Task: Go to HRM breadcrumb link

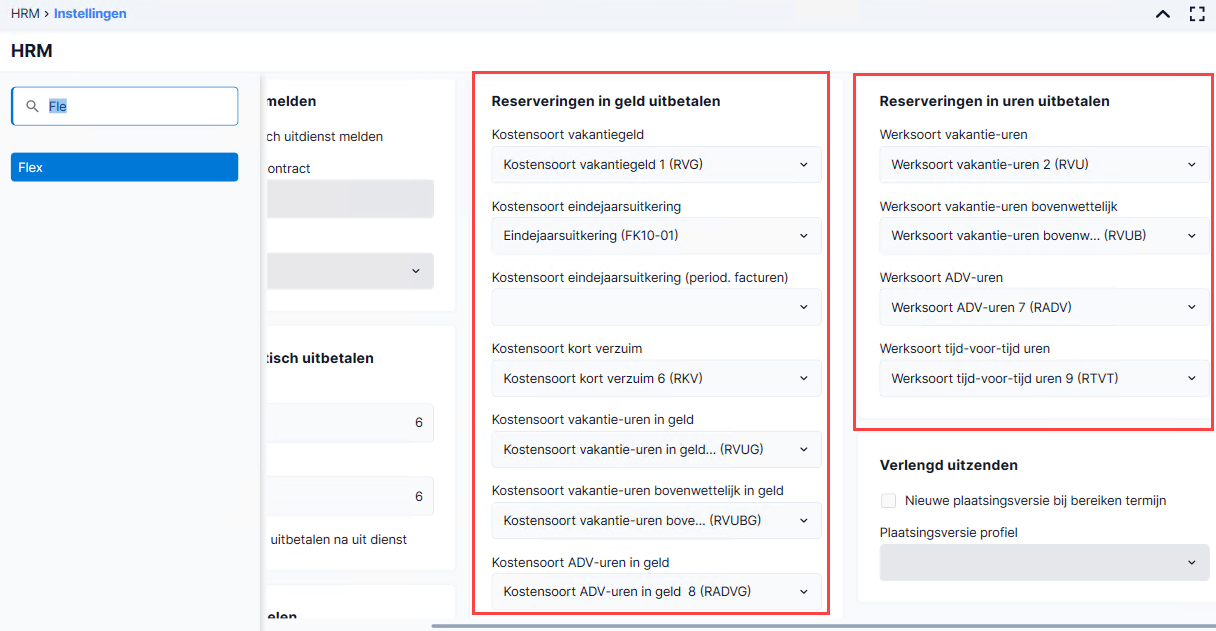Action: tap(25, 14)
